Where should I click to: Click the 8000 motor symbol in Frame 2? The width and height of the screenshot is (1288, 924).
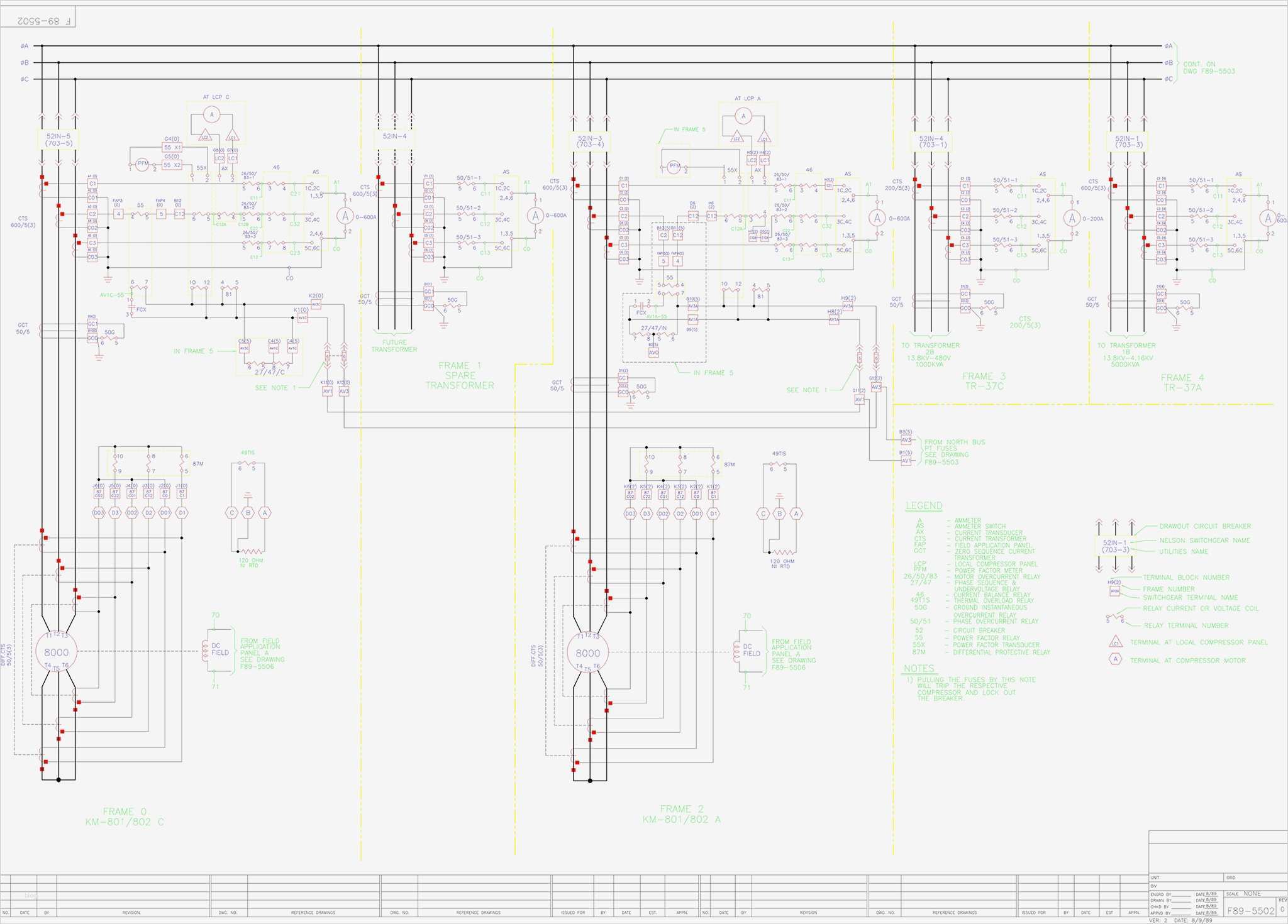pyautogui.click(x=587, y=653)
